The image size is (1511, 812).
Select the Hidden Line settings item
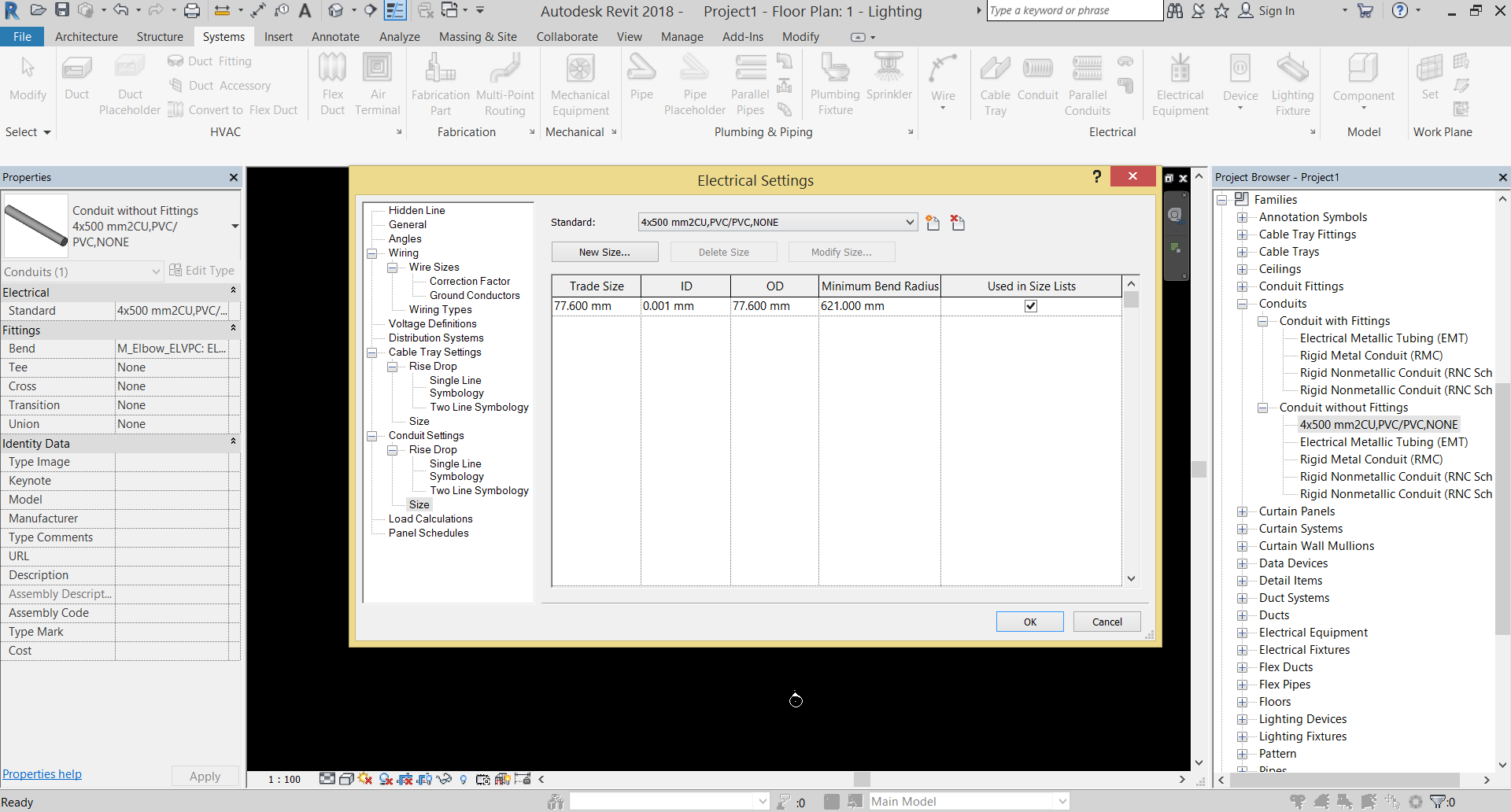[x=416, y=211]
